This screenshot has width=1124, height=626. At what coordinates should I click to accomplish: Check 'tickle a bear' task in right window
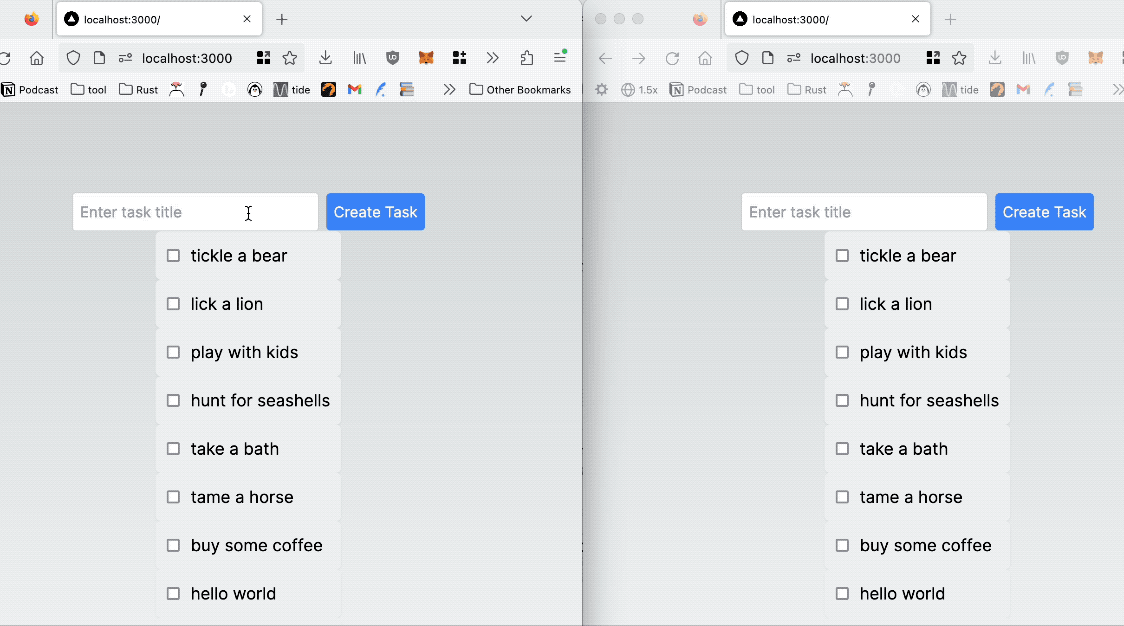(842, 256)
